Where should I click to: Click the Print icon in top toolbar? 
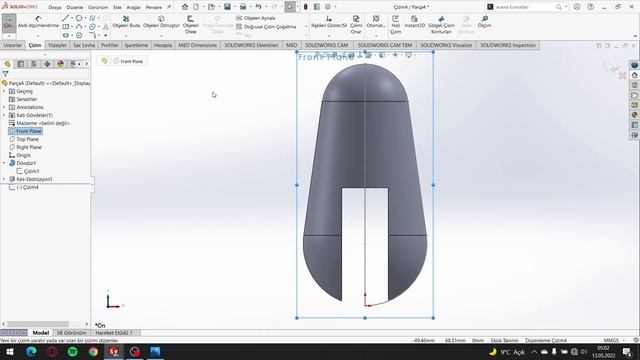(x=243, y=7)
